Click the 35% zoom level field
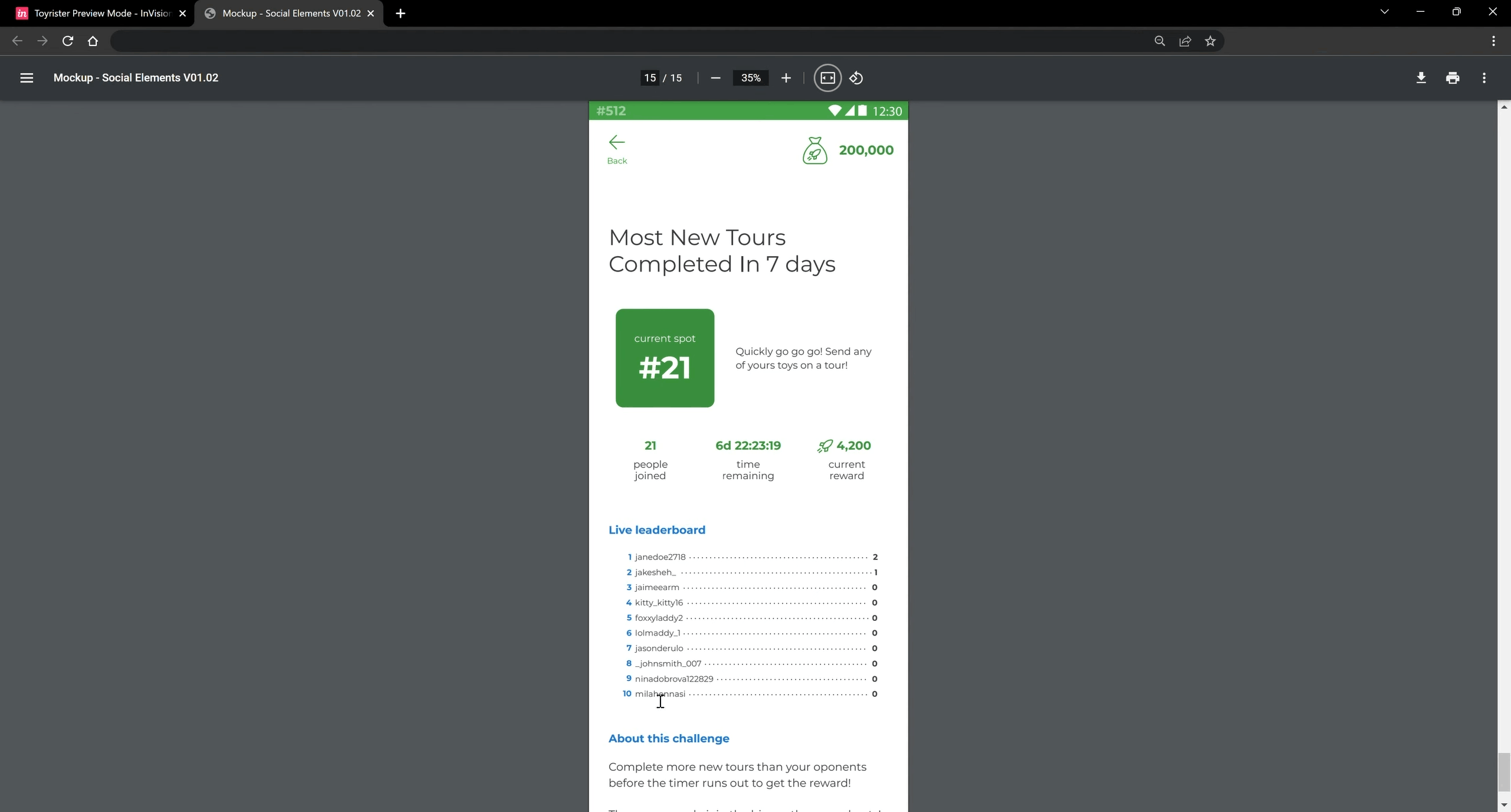This screenshot has height=812, width=1511. [751, 78]
